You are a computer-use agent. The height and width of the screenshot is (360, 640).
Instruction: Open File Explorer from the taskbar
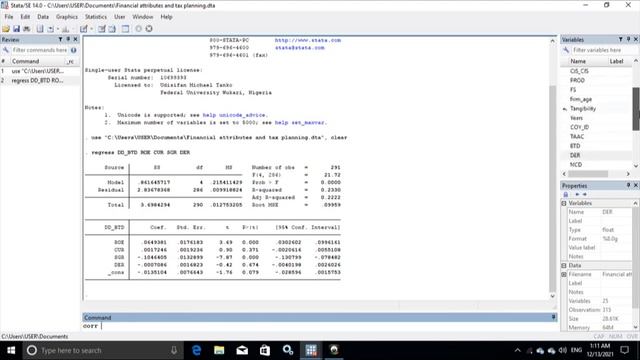click(x=219, y=350)
